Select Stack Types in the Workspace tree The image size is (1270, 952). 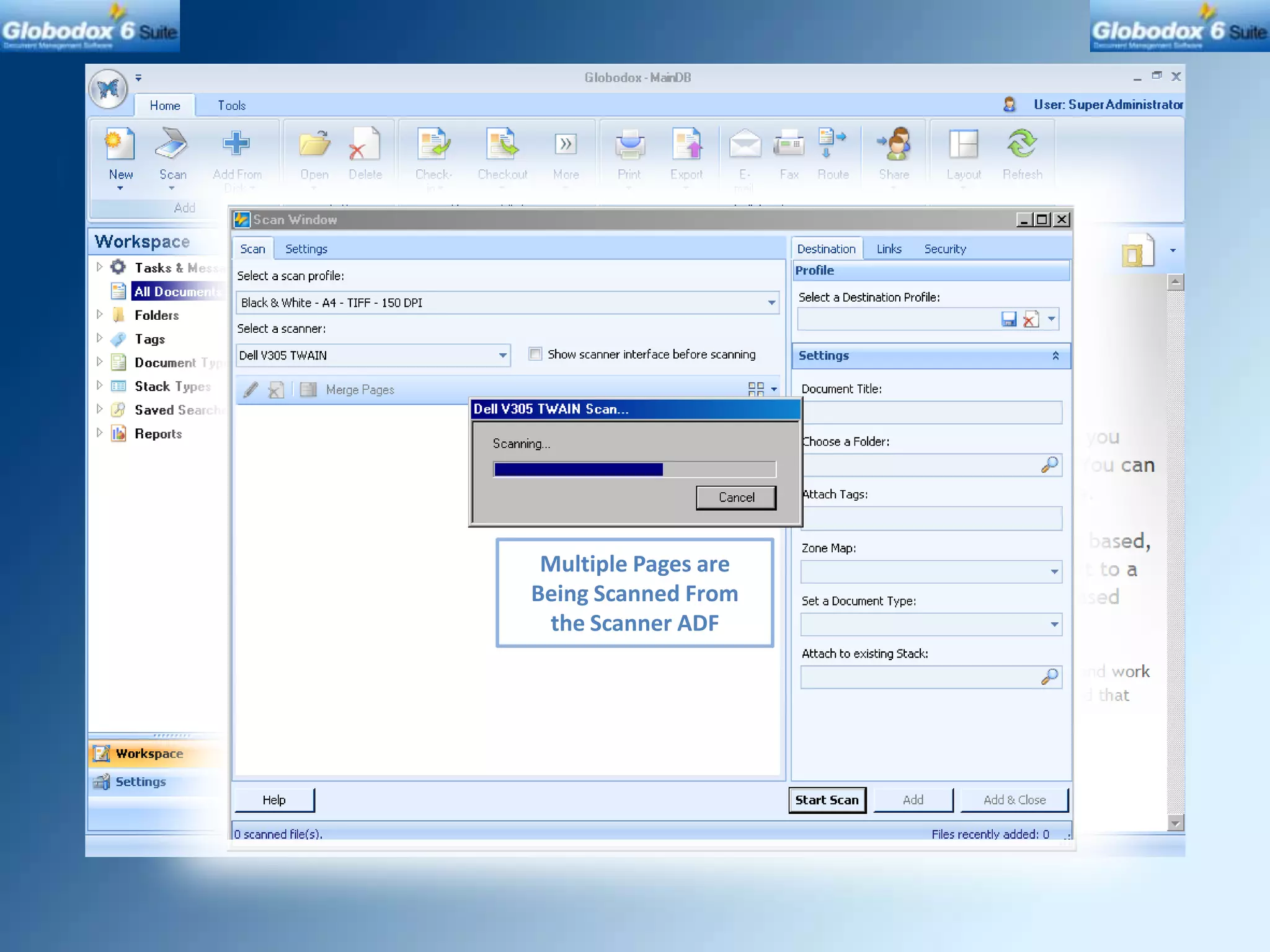(172, 386)
